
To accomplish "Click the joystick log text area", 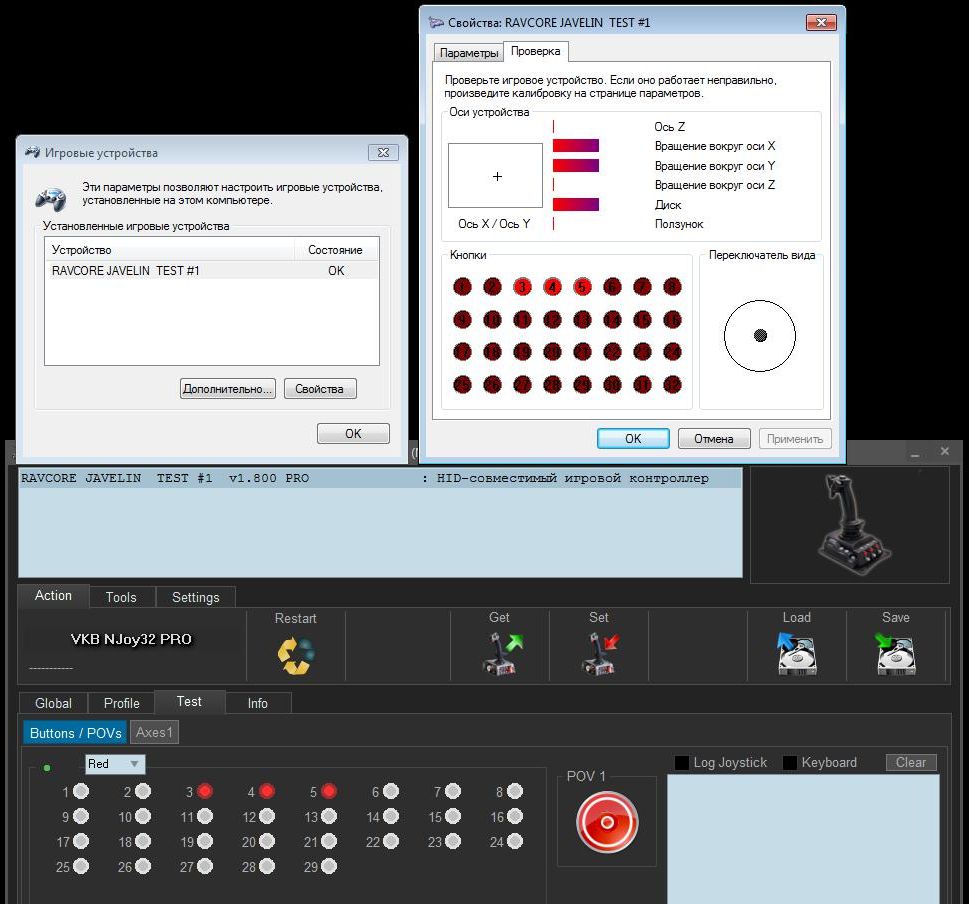I will coord(803,839).
